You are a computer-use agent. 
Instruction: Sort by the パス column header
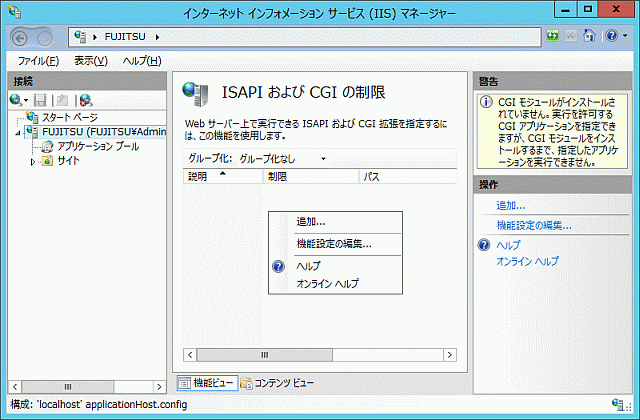(x=408, y=176)
